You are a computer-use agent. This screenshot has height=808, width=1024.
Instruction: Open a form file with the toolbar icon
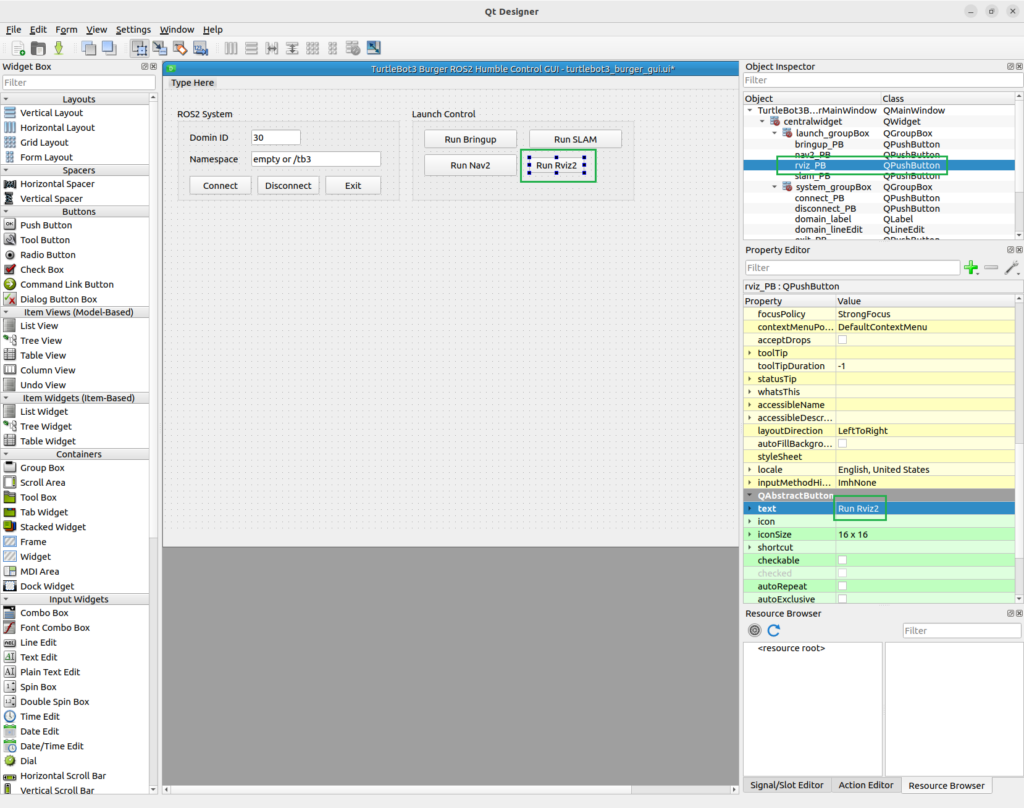tap(39, 48)
